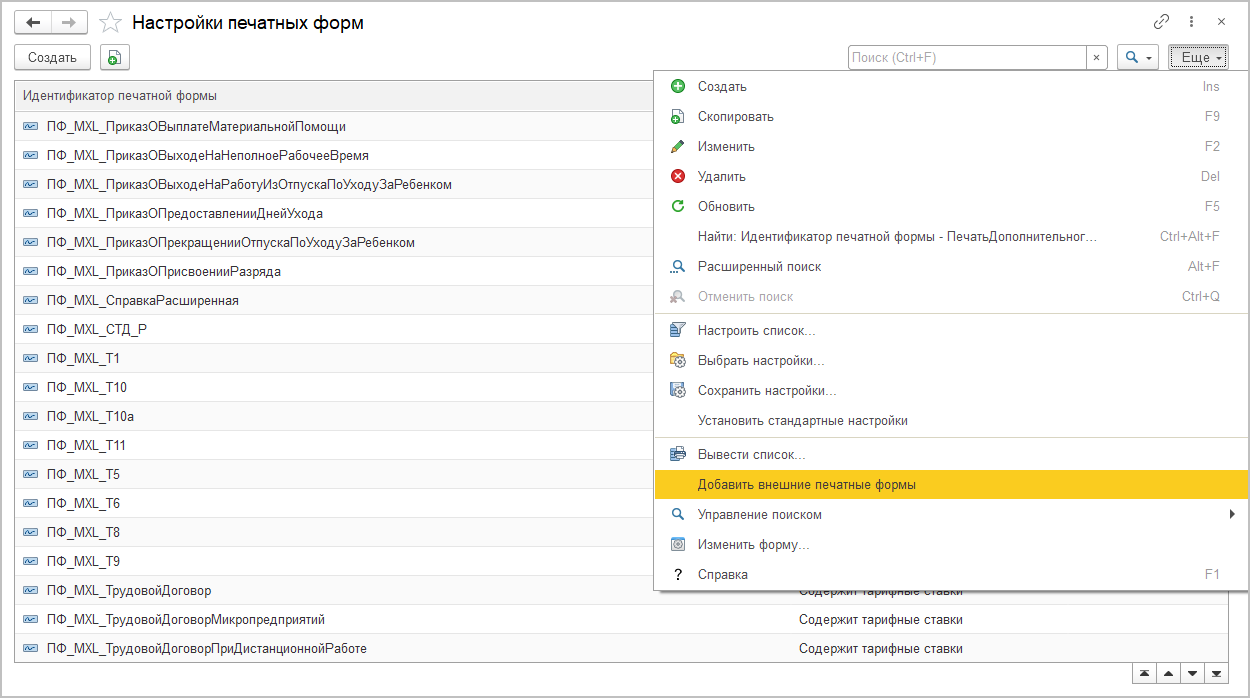Open the three-dot window menu

click(x=1191, y=22)
